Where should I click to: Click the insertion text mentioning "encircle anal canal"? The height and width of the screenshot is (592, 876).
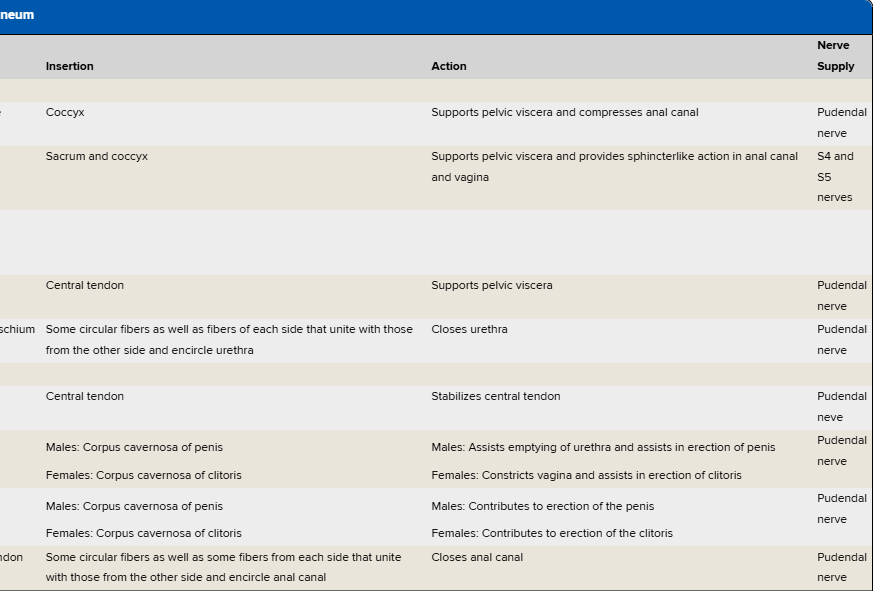[x=223, y=567]
